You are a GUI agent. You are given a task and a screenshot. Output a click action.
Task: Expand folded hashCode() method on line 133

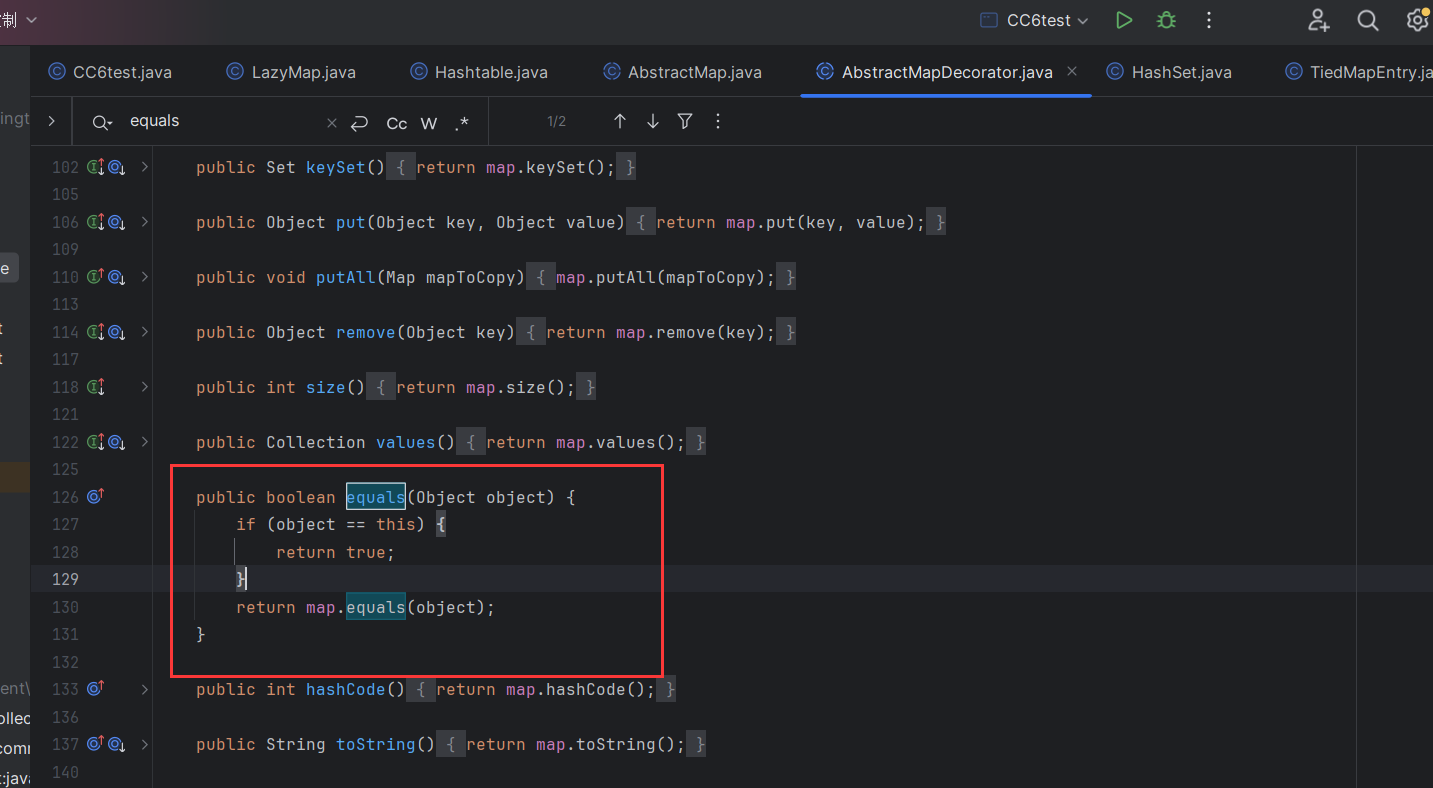coord(145,689)
